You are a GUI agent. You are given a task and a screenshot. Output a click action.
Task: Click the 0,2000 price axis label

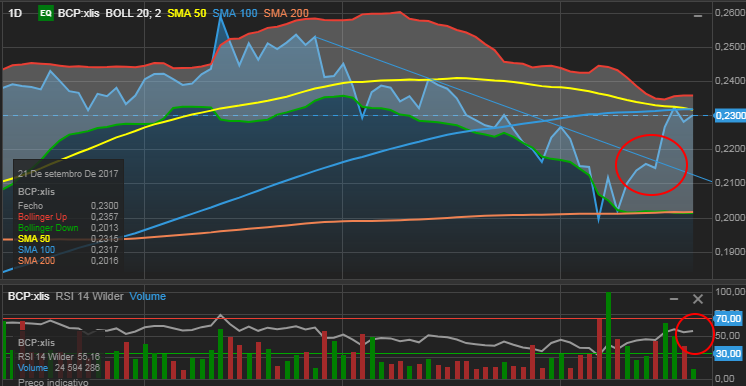[x=729, y=218]
